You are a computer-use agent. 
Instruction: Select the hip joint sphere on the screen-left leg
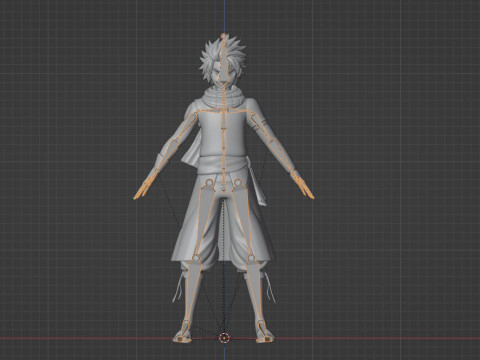pyautogui.click(x=209, y=183)
